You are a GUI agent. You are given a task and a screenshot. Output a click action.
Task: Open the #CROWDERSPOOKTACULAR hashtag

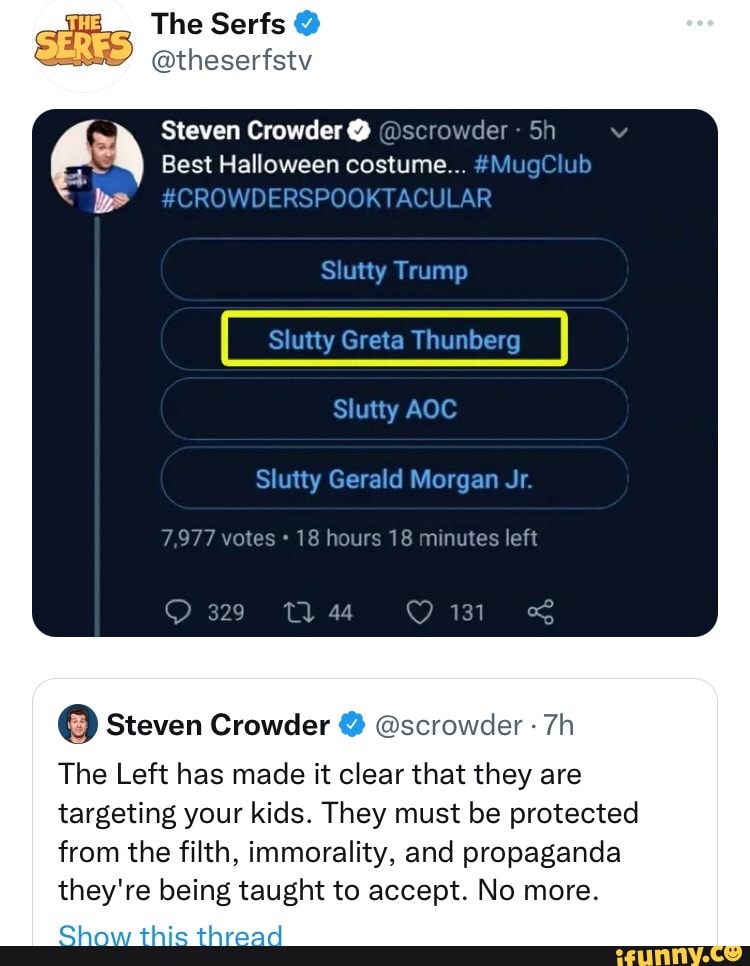pyautogui.click(x=327, y=198)
